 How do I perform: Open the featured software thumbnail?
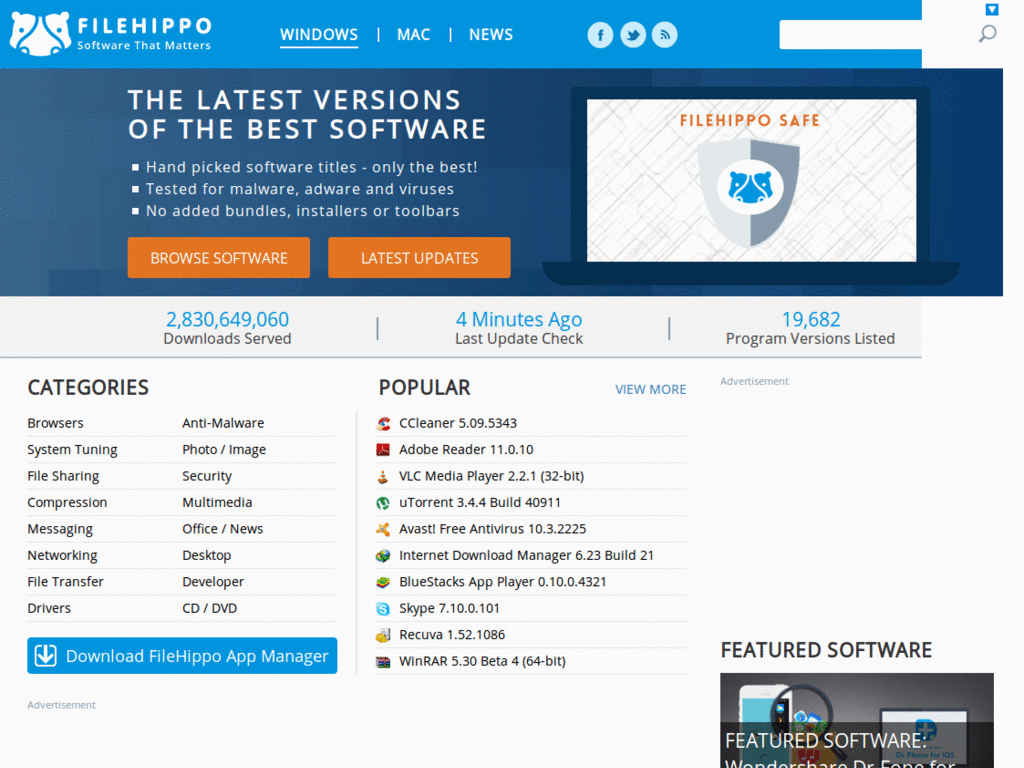click(856, 720)
